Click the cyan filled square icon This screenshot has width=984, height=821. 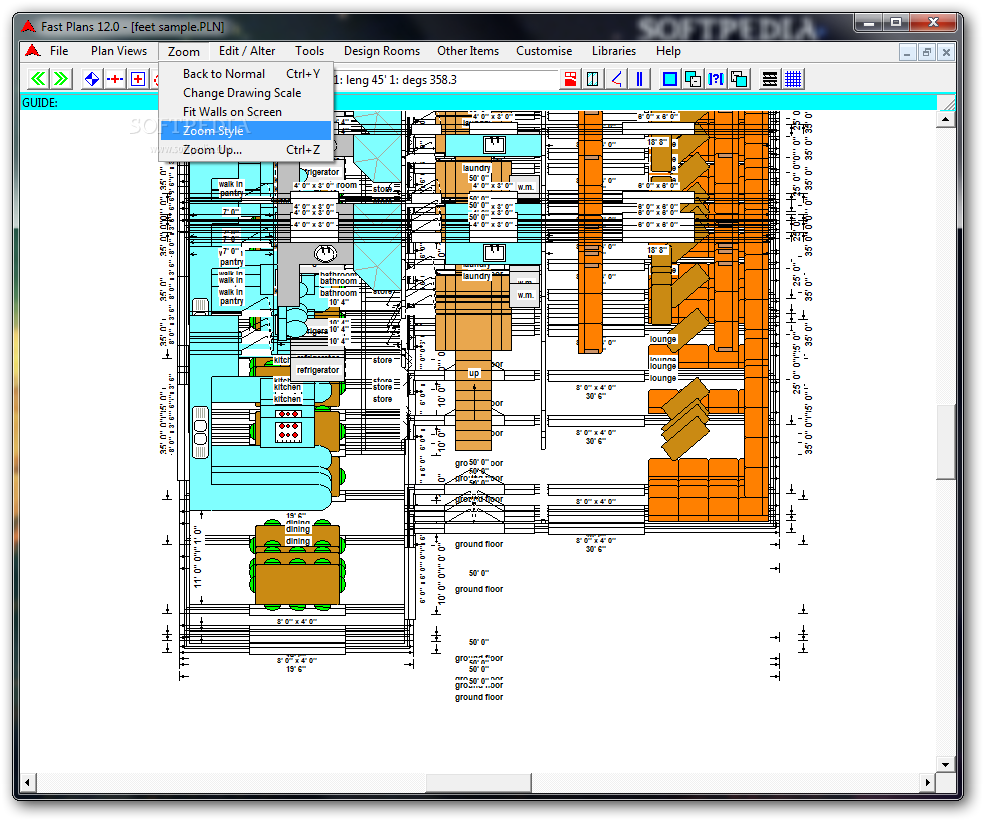tap(670, 79)
